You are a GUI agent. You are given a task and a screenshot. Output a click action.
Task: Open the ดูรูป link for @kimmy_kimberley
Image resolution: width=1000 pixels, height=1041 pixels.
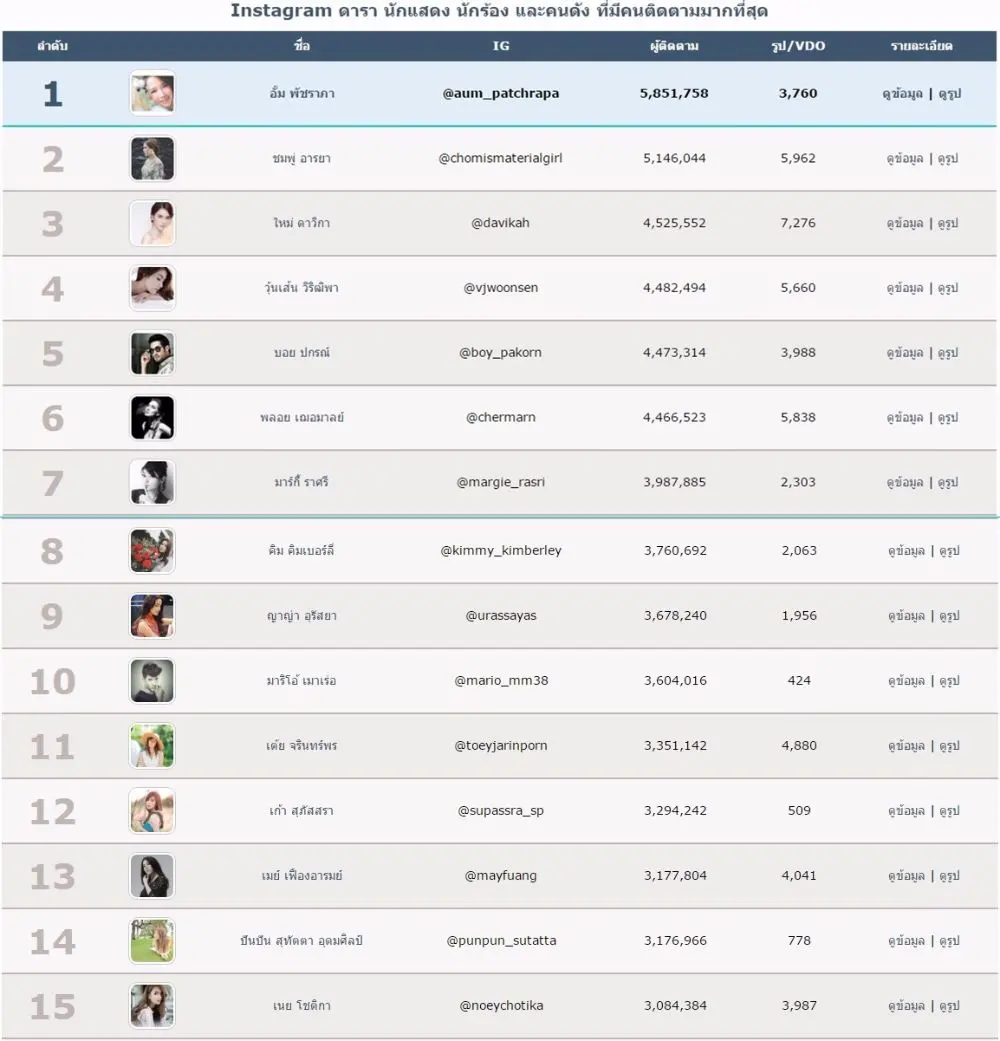coord(948,551)
